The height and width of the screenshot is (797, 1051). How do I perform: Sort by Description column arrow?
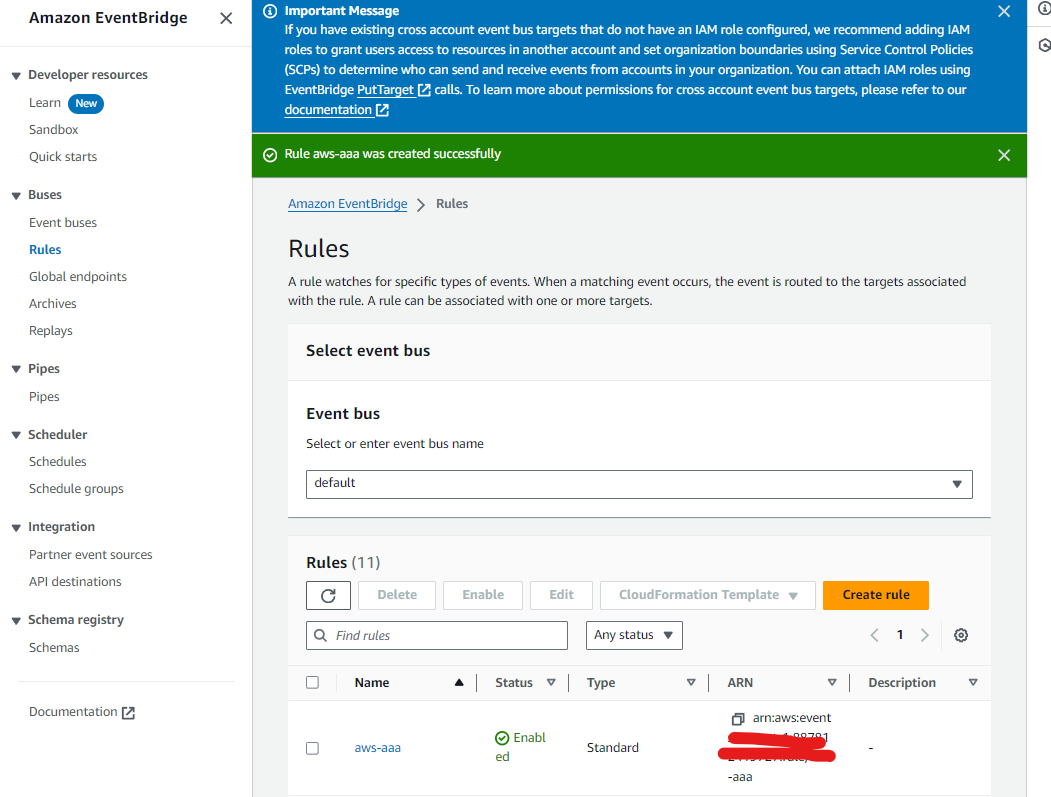[x=973, y=682]
